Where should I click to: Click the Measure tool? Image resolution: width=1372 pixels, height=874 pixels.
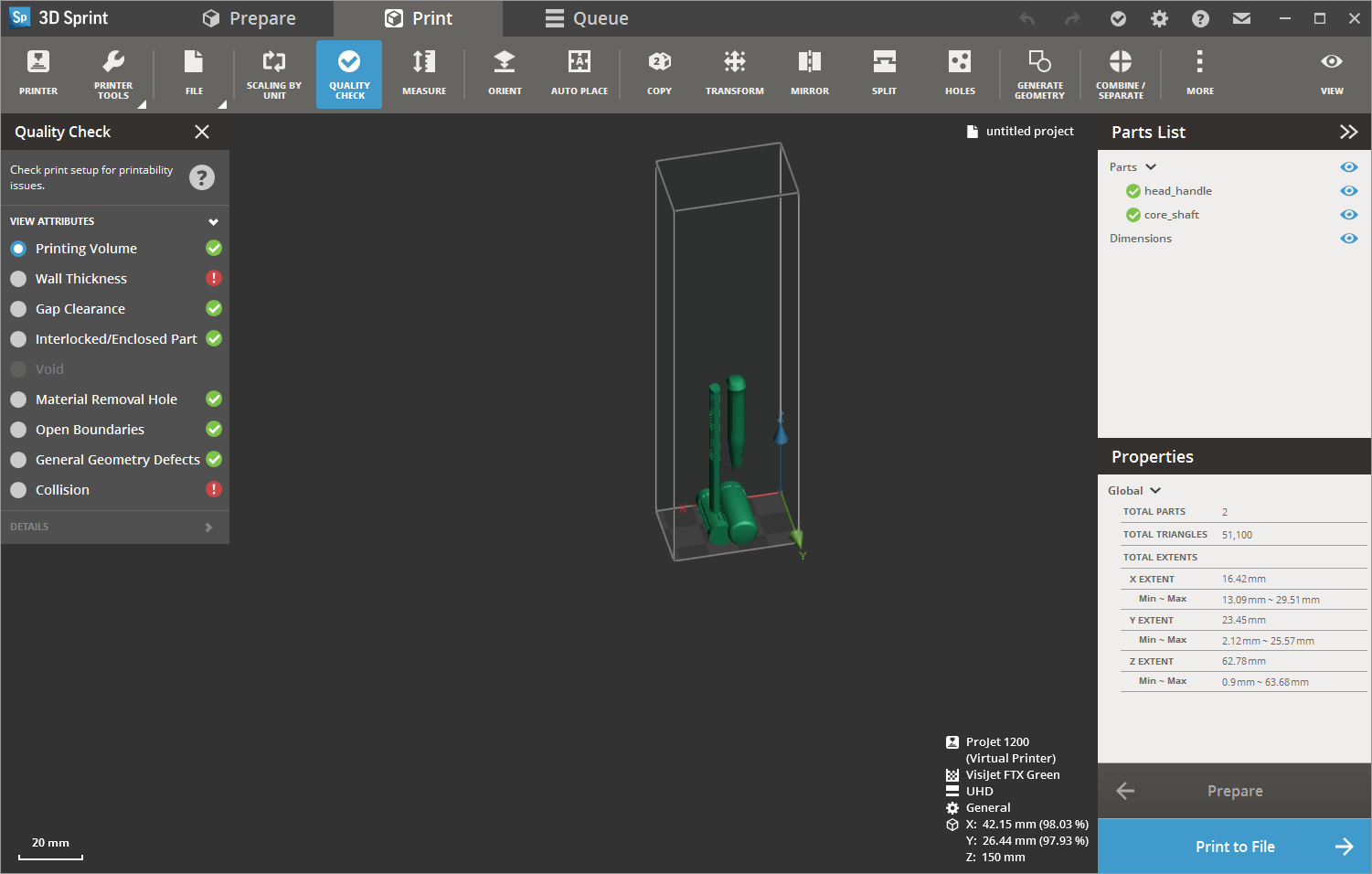(424, 72)
